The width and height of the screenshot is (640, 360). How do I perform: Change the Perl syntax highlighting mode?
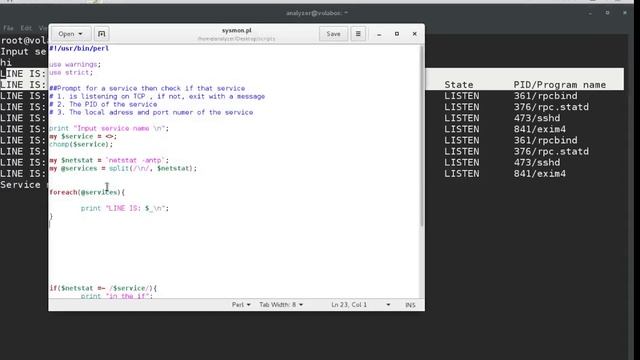click(x=241, y=305)
